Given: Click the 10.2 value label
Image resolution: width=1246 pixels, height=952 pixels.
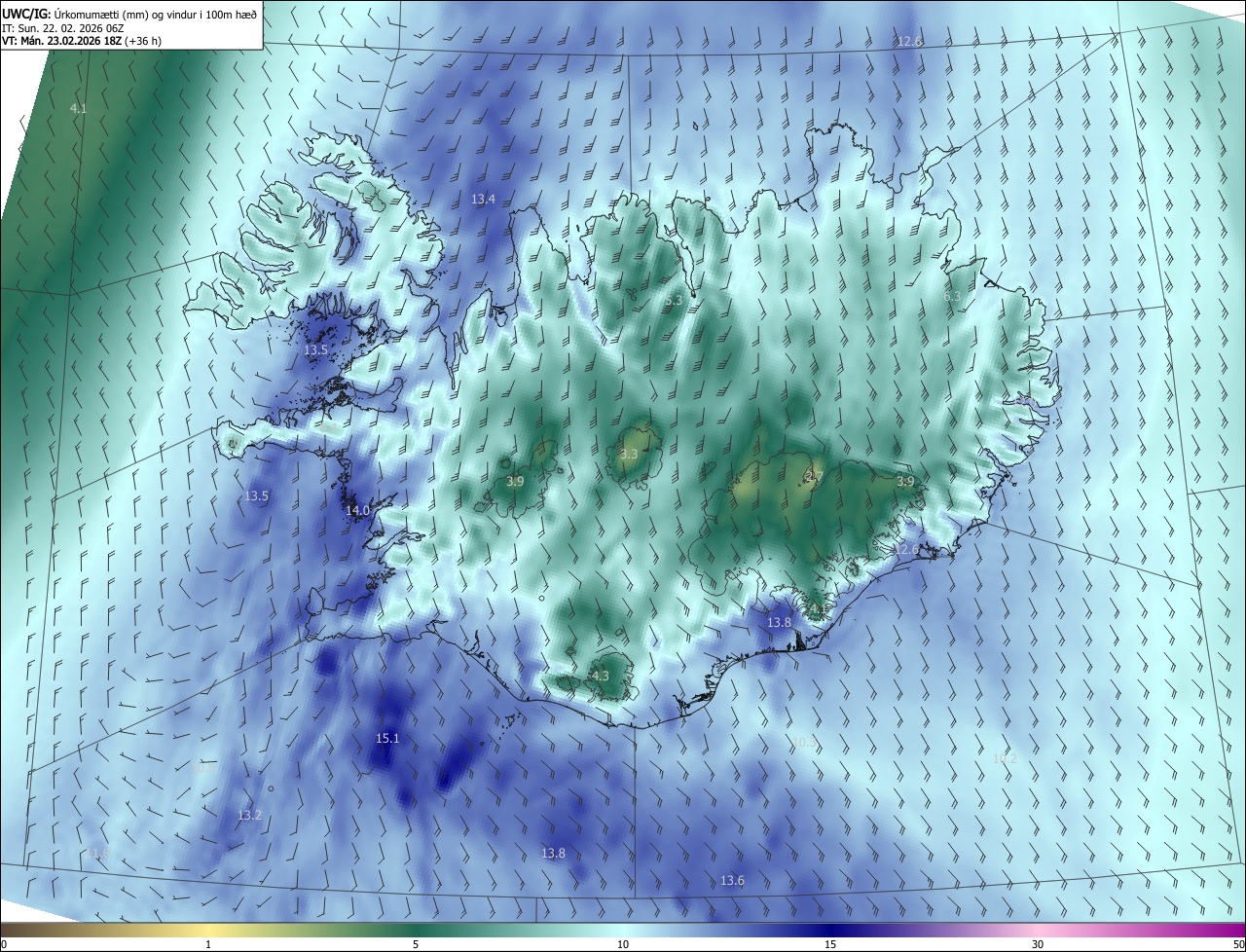Looking at the screenshot, I should pos(1004,758).
